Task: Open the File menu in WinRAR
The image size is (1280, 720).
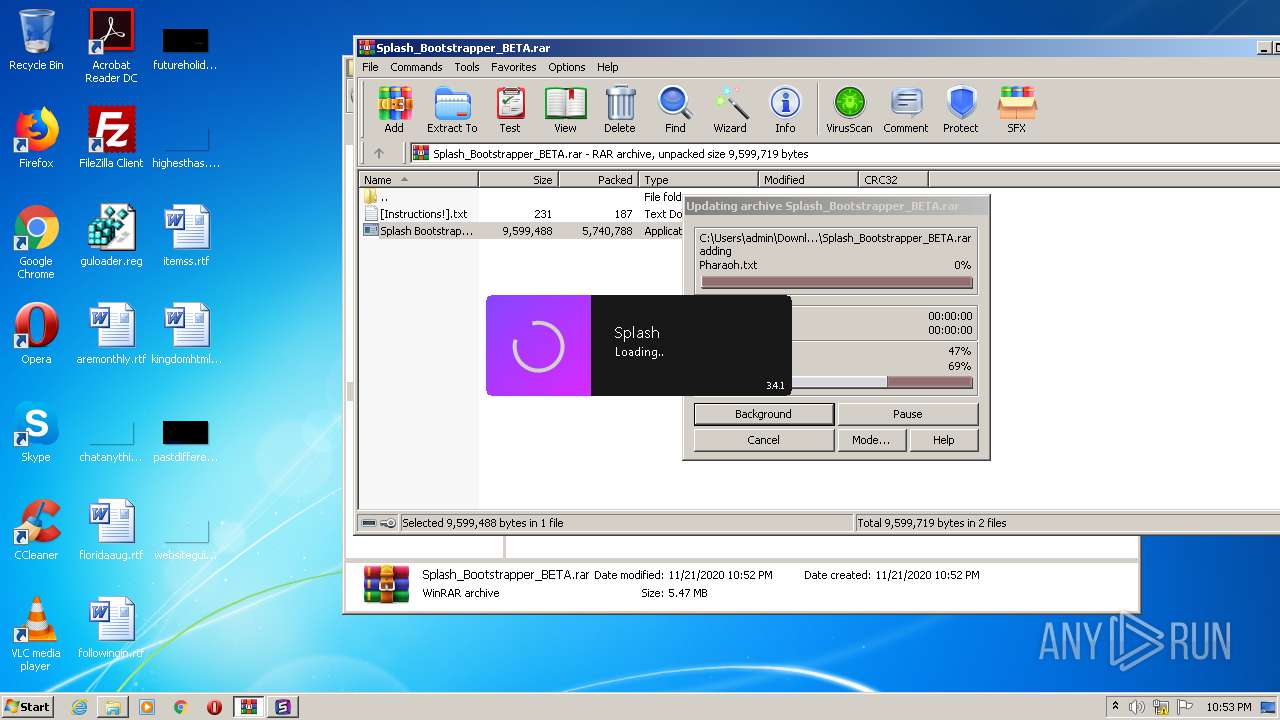Action: coord(370,67)
